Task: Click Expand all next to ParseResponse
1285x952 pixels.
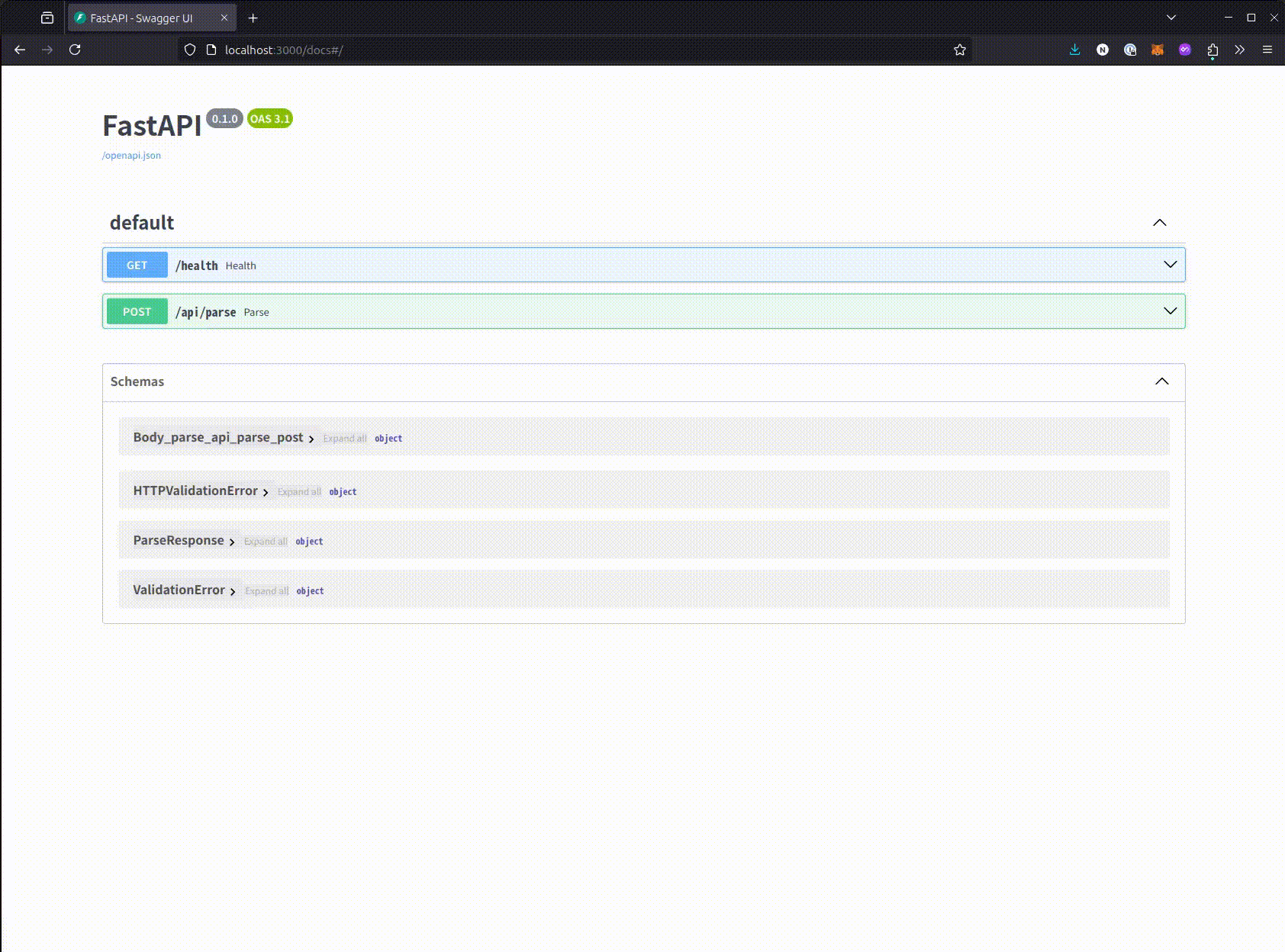Action: click(x=266, y=542)
